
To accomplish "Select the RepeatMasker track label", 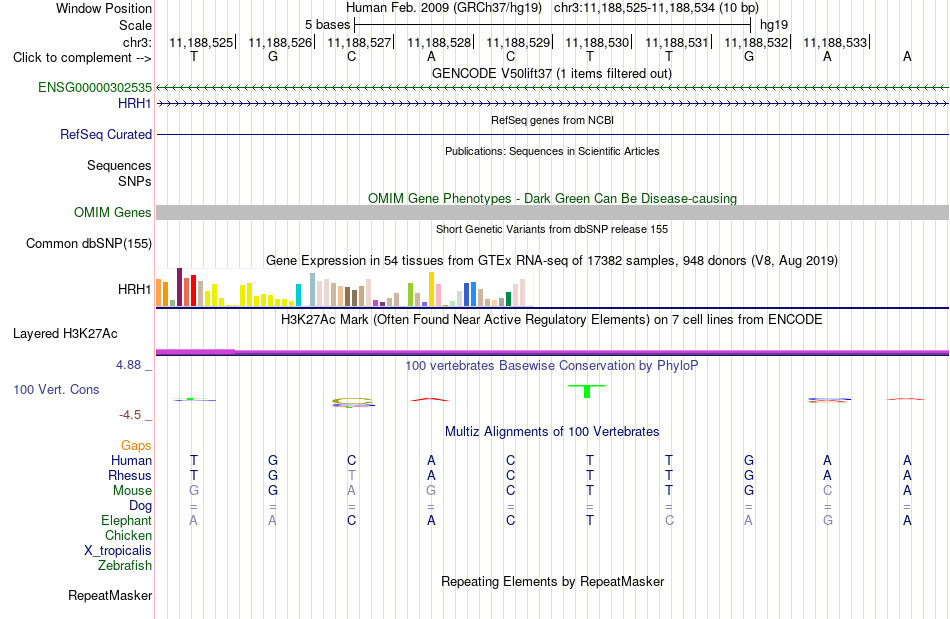I will pyautogui.click(x=110, y=595).
